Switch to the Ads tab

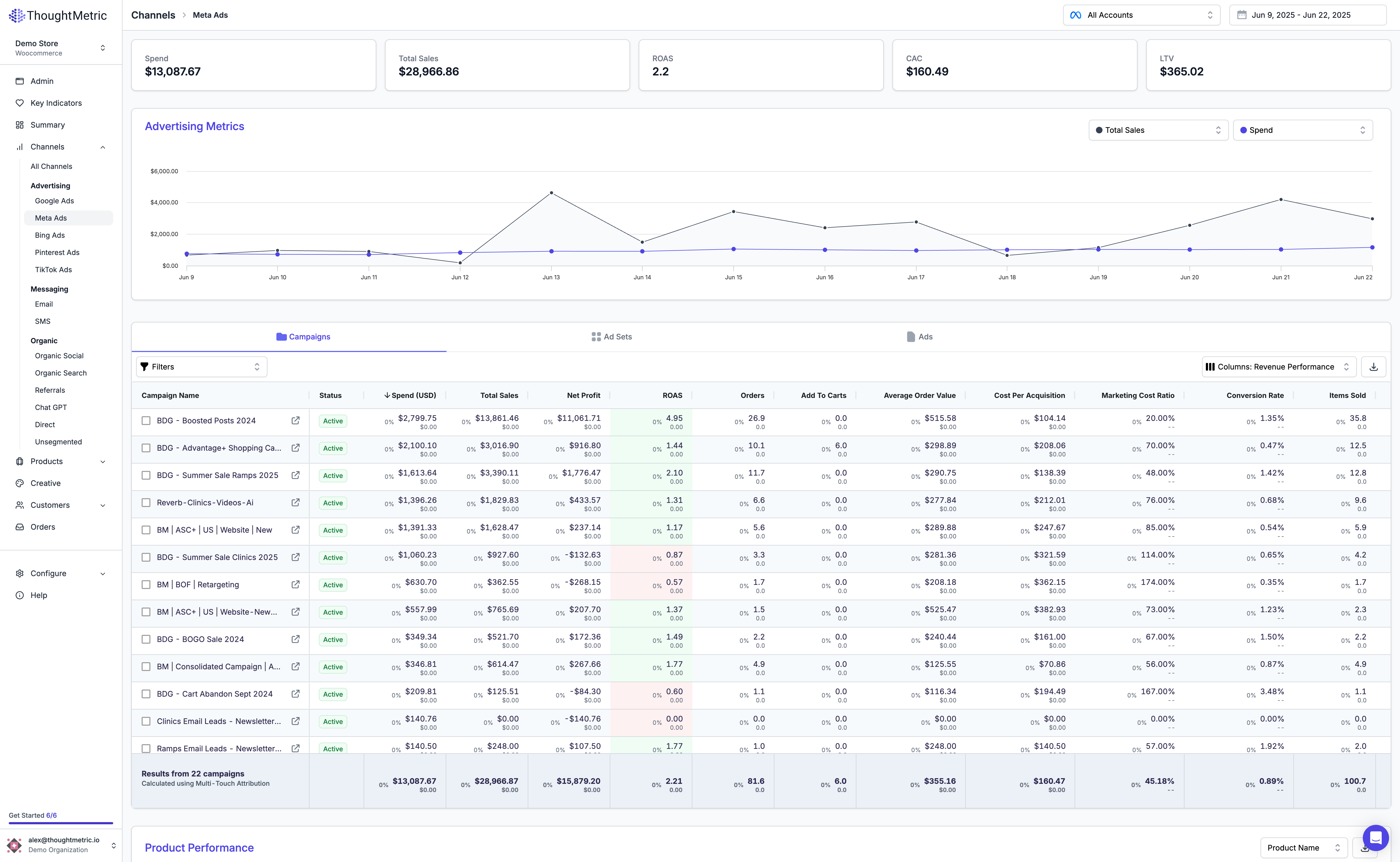[919, 337]
